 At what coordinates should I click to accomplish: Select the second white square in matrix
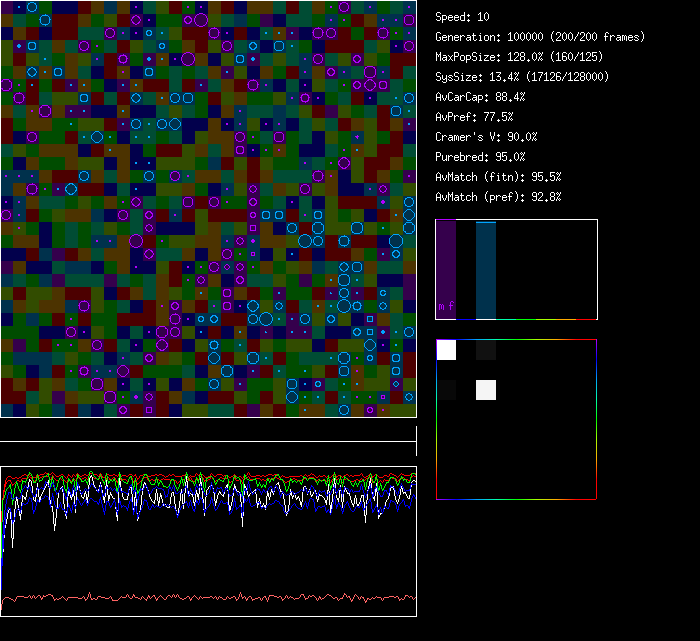point(485,390)
